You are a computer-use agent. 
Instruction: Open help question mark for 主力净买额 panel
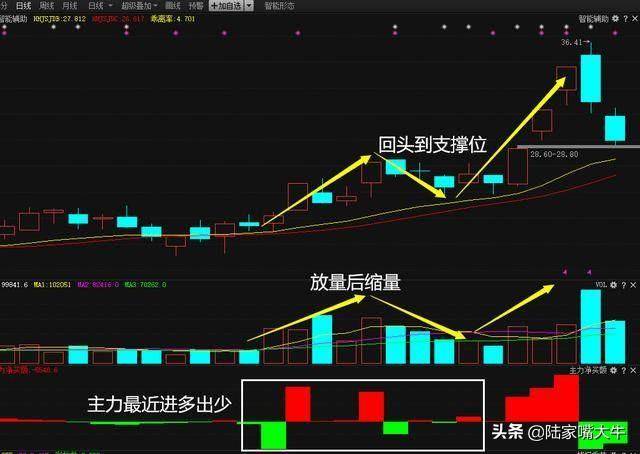click(x=624, y=370)
